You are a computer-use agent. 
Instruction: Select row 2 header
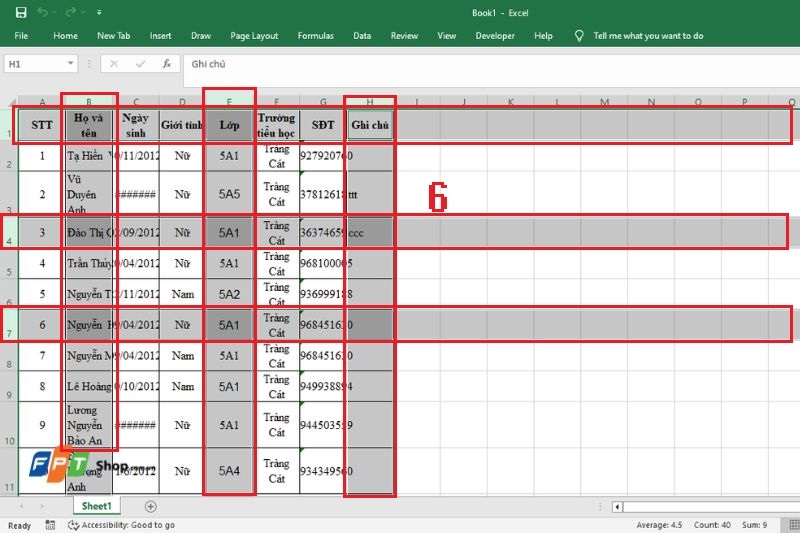tap(9, 156)
